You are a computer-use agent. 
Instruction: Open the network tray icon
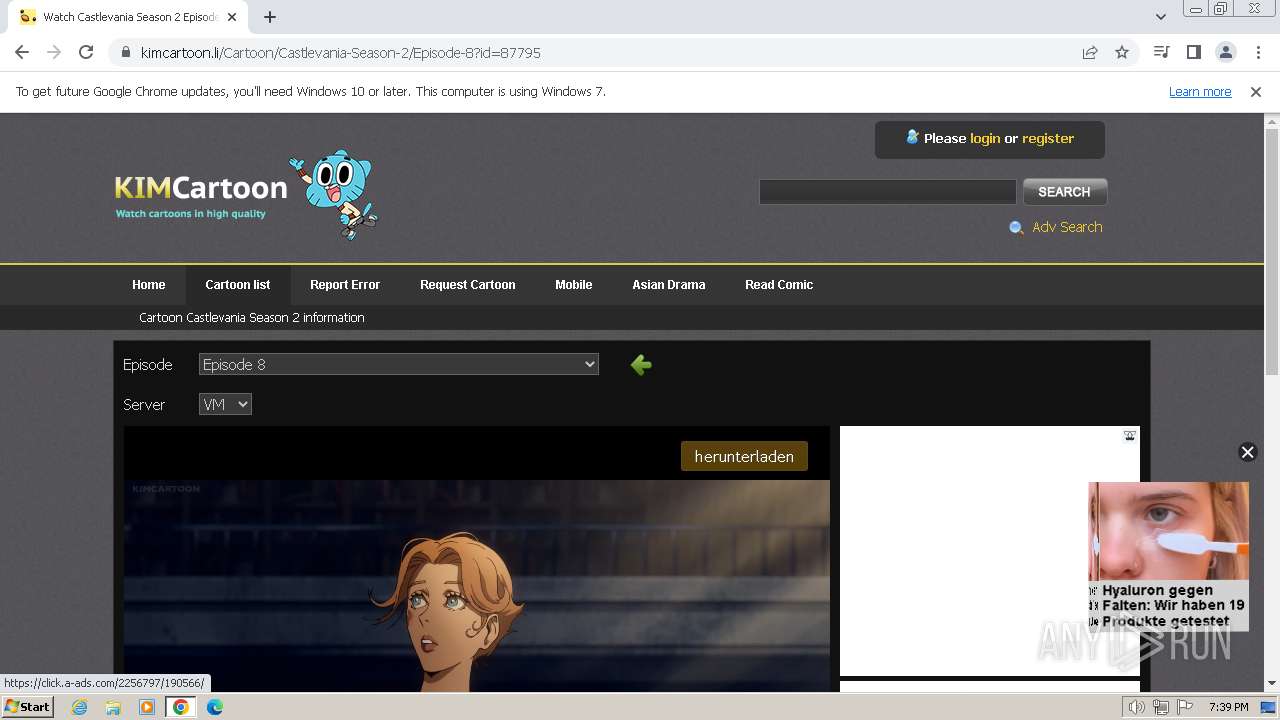coord(1161,707)
